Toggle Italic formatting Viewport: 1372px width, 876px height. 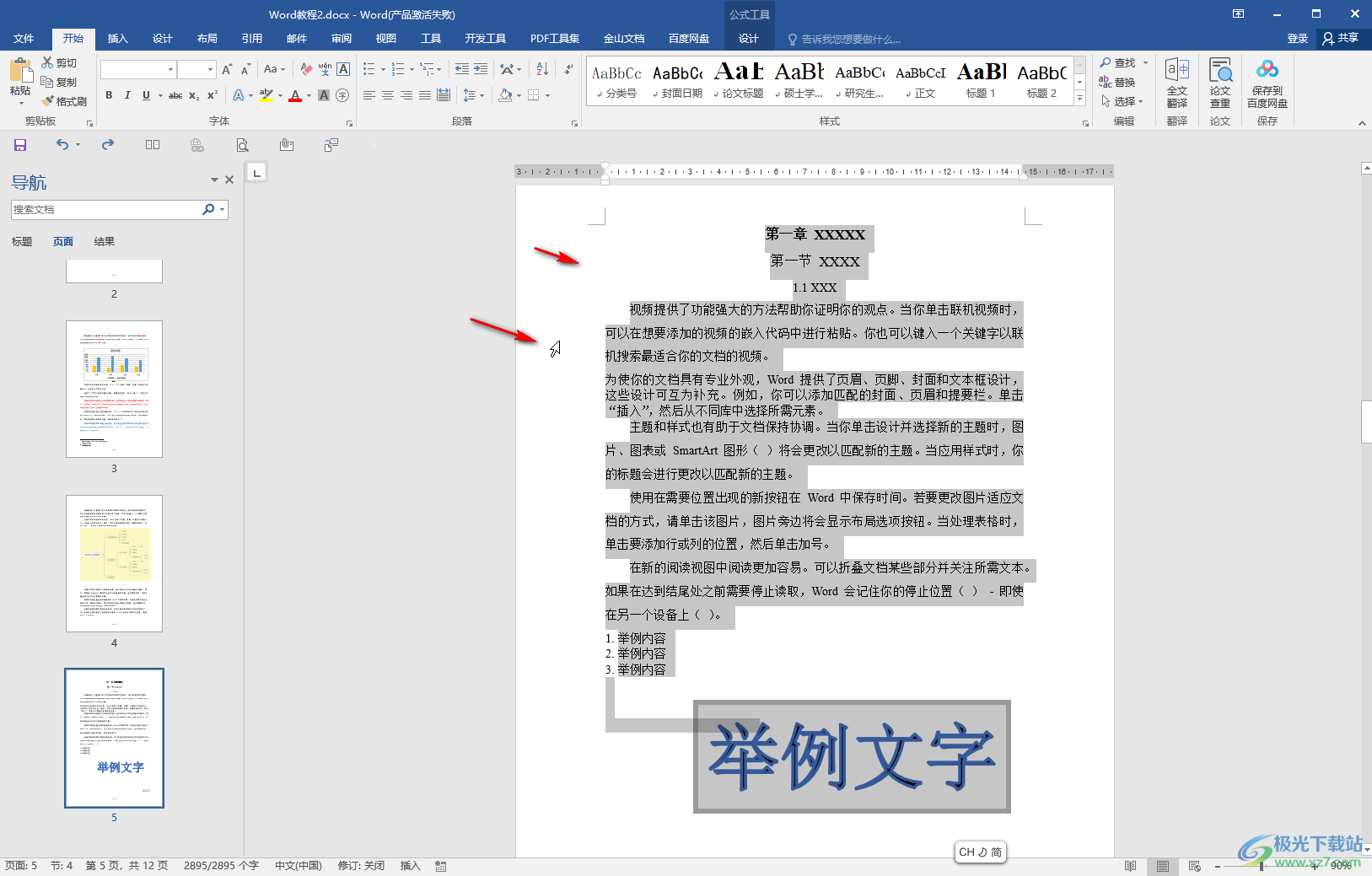pyautogui.click(x=127, y=95)
